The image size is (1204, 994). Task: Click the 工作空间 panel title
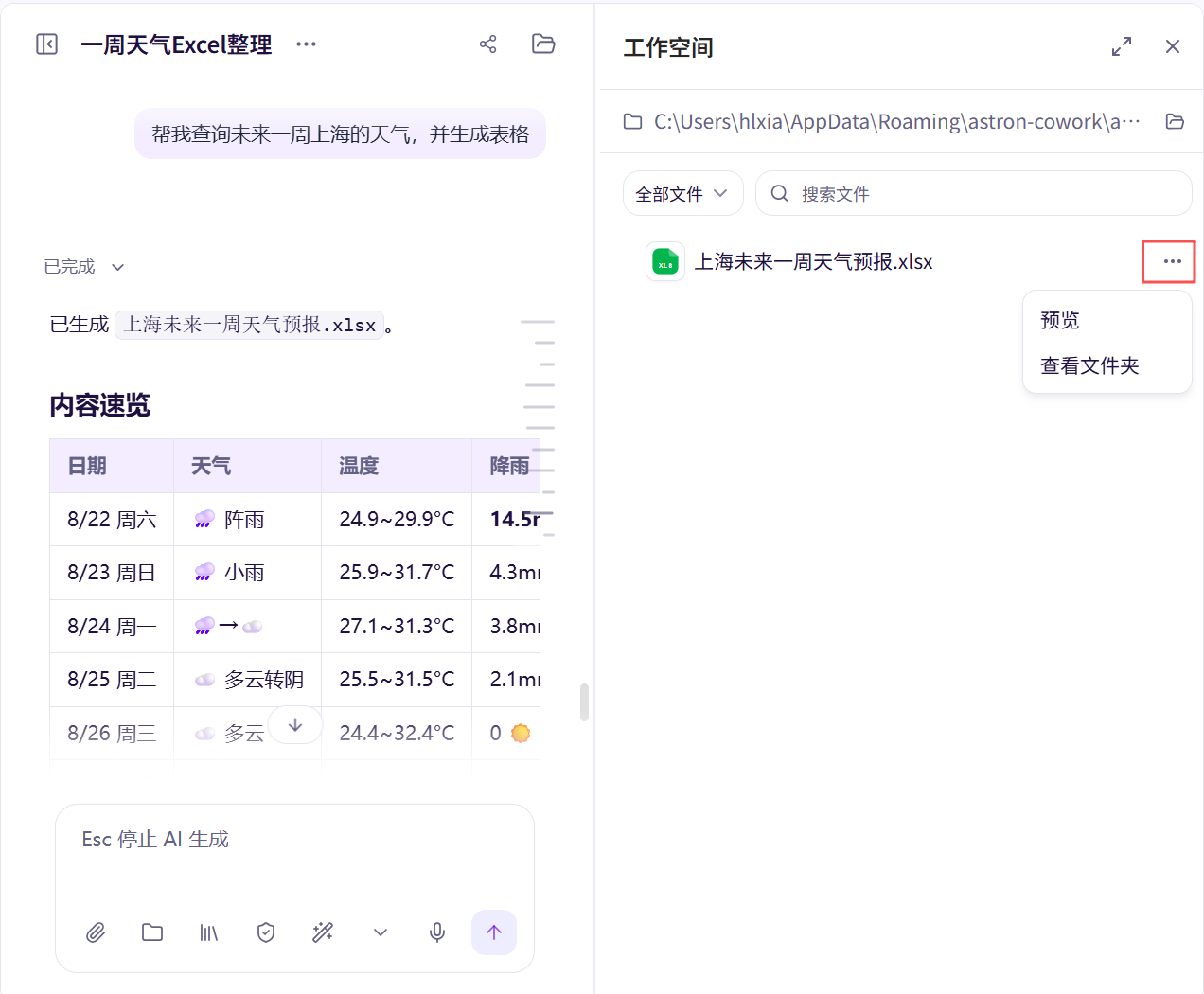coord(668,47)
